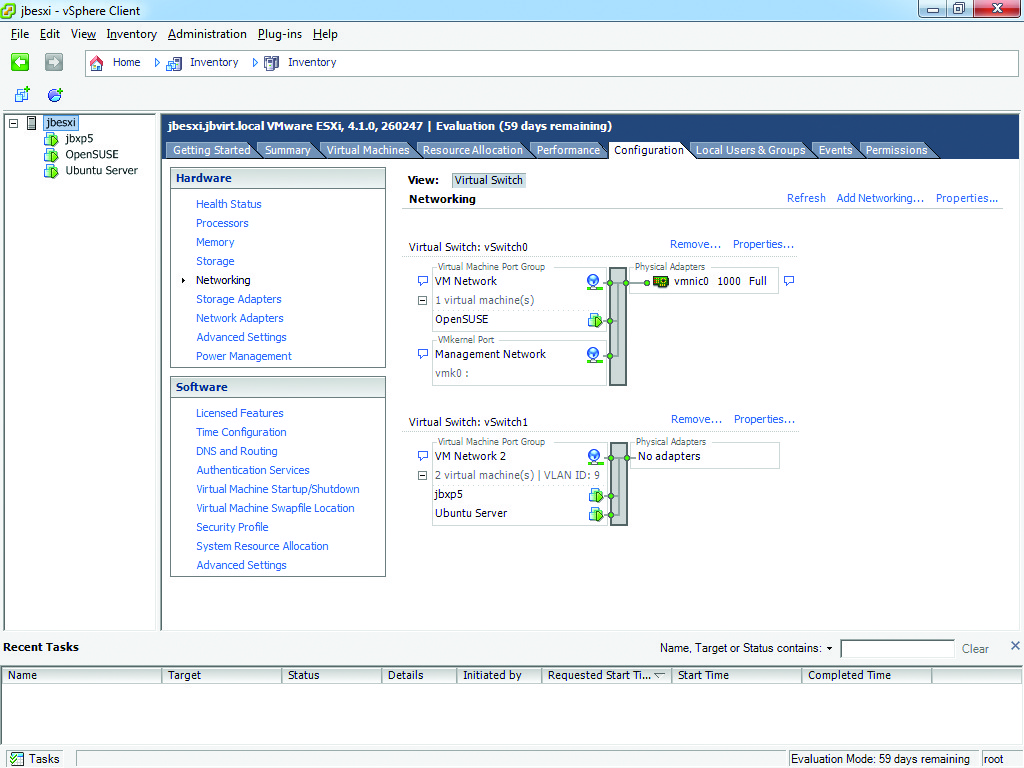Click the Recent Tasks filter text field
The height and width of the screenshot is (768, 1024).
click(897, 649)
